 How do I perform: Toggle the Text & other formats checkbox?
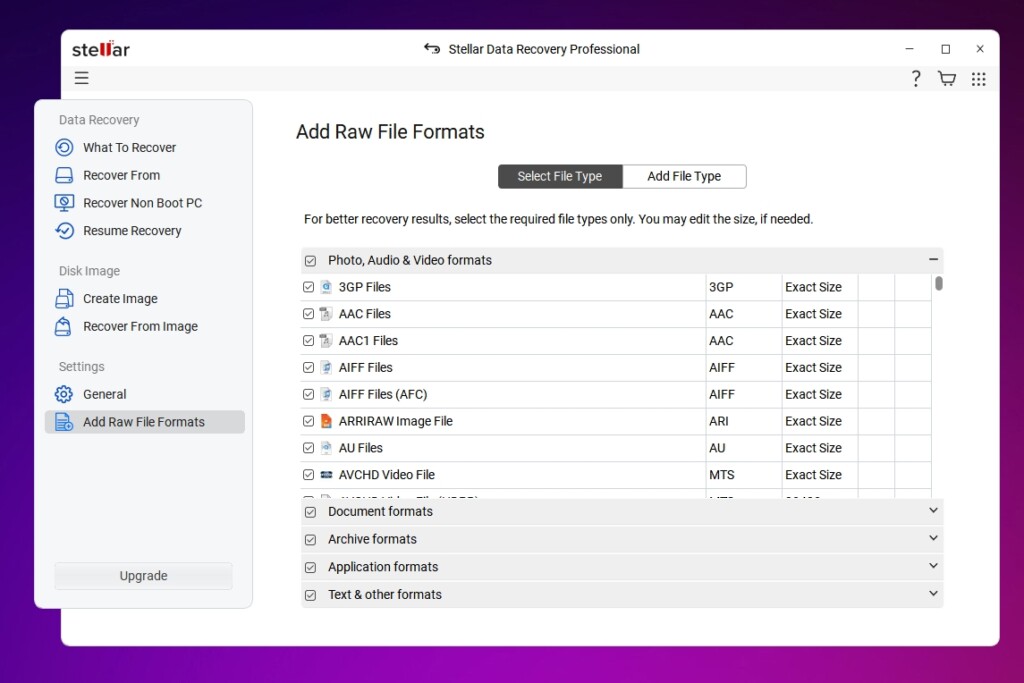coord(310,596)
